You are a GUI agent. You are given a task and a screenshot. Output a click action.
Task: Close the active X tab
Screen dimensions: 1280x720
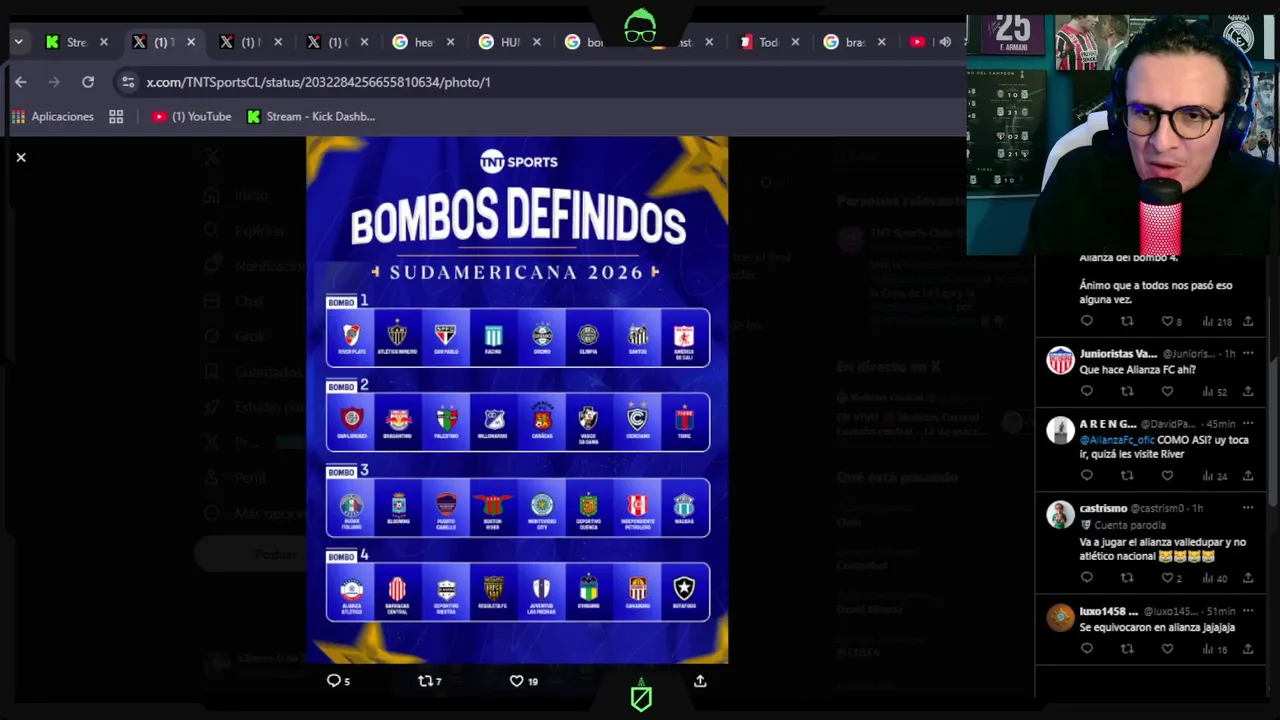point(190,42)
